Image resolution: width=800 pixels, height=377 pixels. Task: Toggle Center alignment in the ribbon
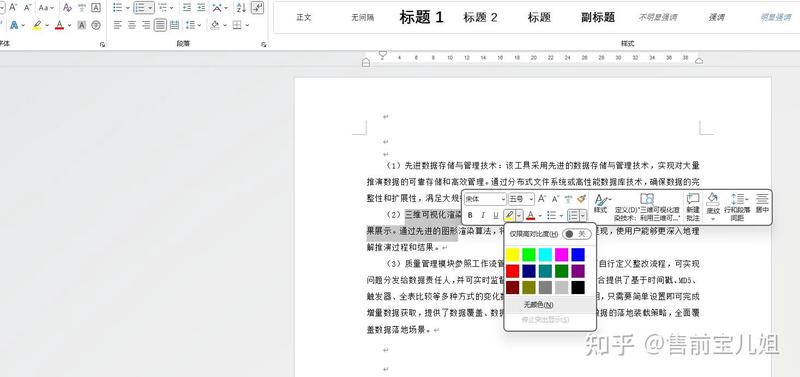[132, 25]
